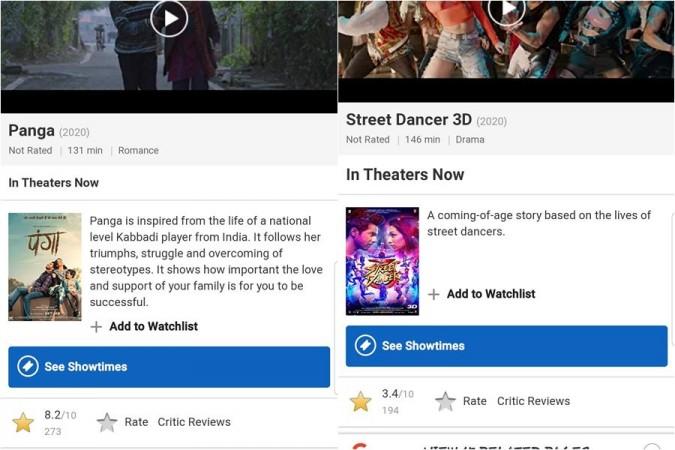Click In Theaters Now heading under Panga
This screenshot has height=450, width=675.
[x=54, y=183]
